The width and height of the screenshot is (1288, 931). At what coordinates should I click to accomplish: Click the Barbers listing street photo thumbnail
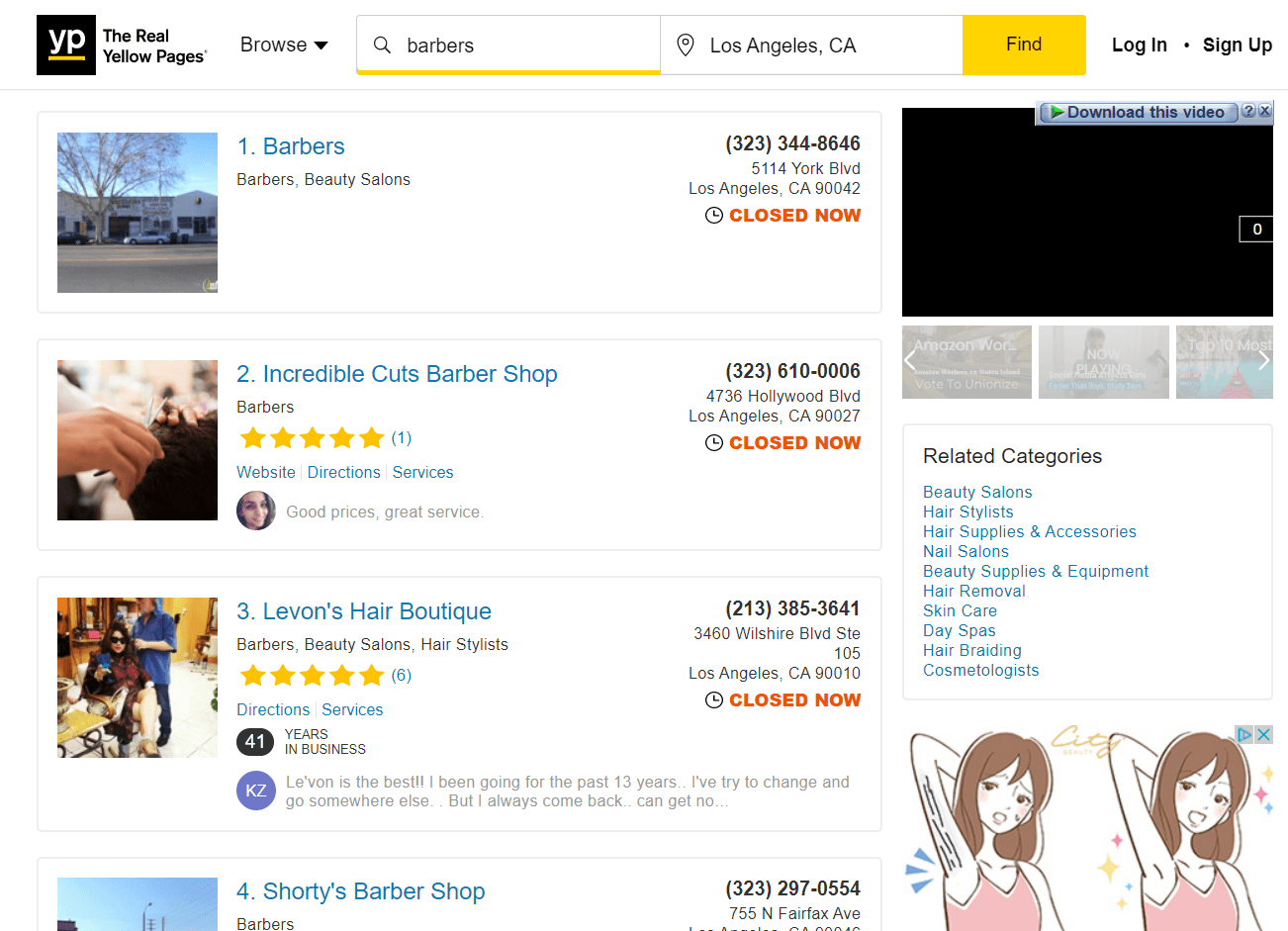[138, 213]
